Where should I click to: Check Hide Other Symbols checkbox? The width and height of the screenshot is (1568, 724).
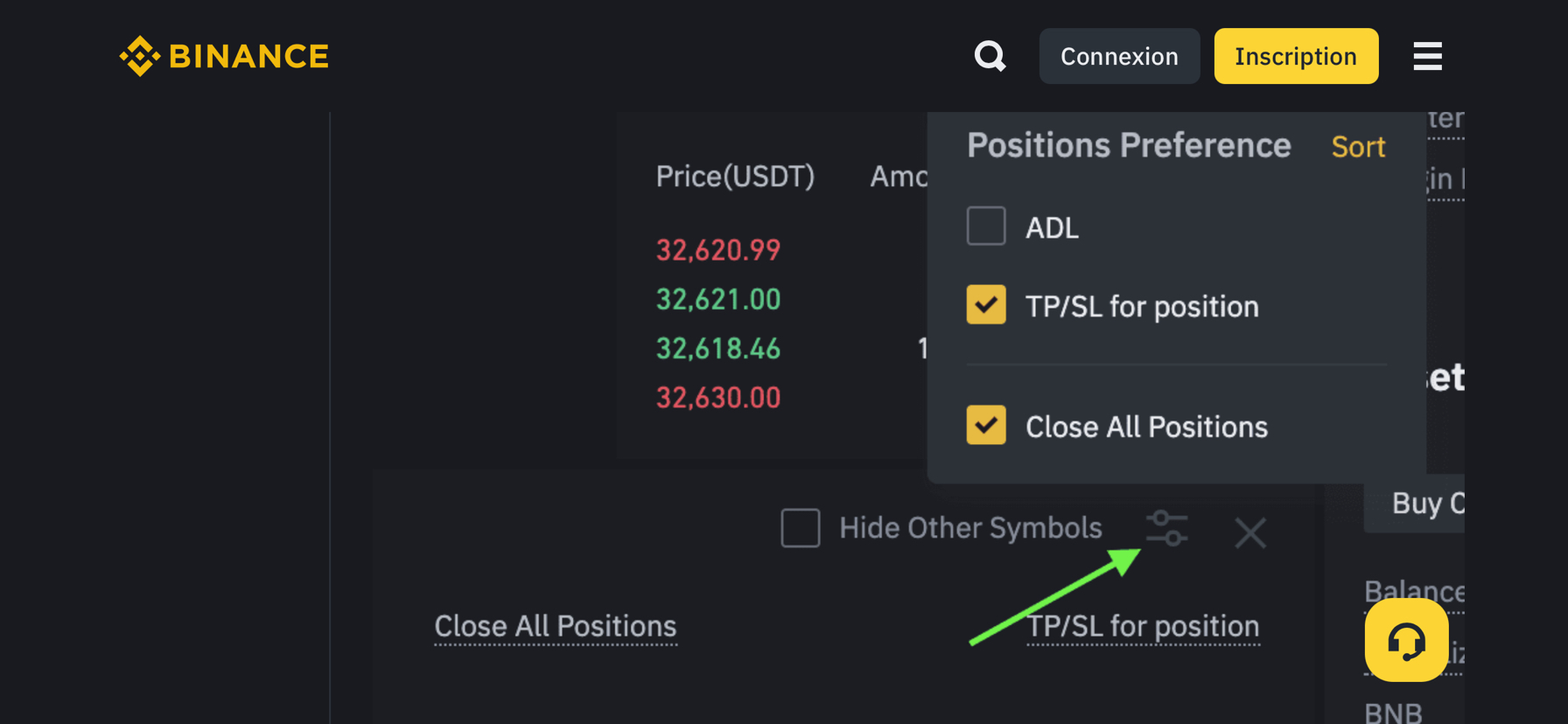coord(801,528)
